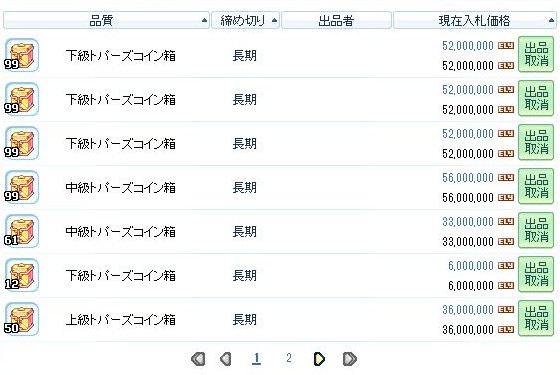Click 長期 on the 33,000,000 listing row
Screen dimensions: 560x375
[x=245, y=232]
